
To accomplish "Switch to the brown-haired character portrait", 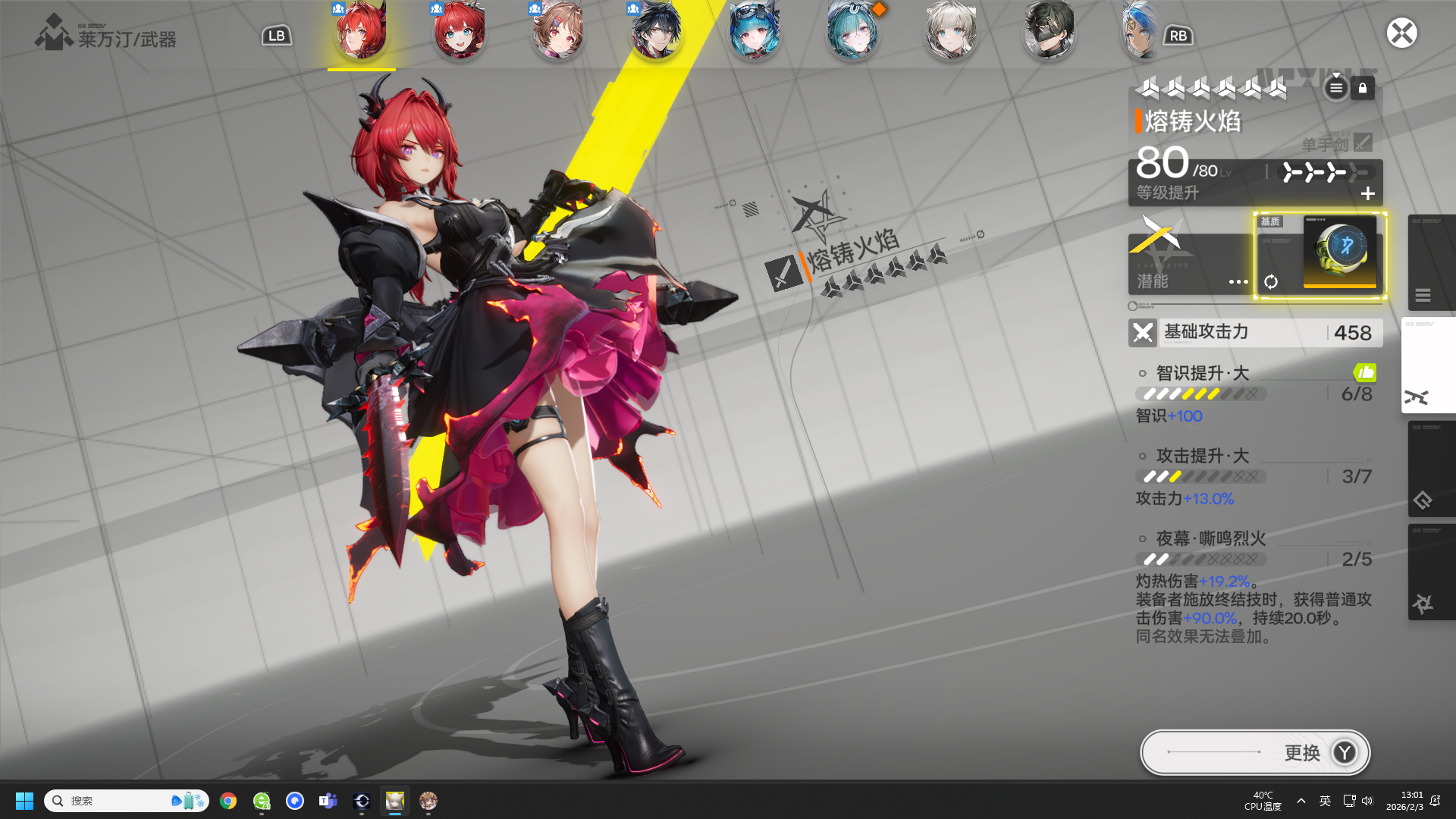I will point(558,32).
